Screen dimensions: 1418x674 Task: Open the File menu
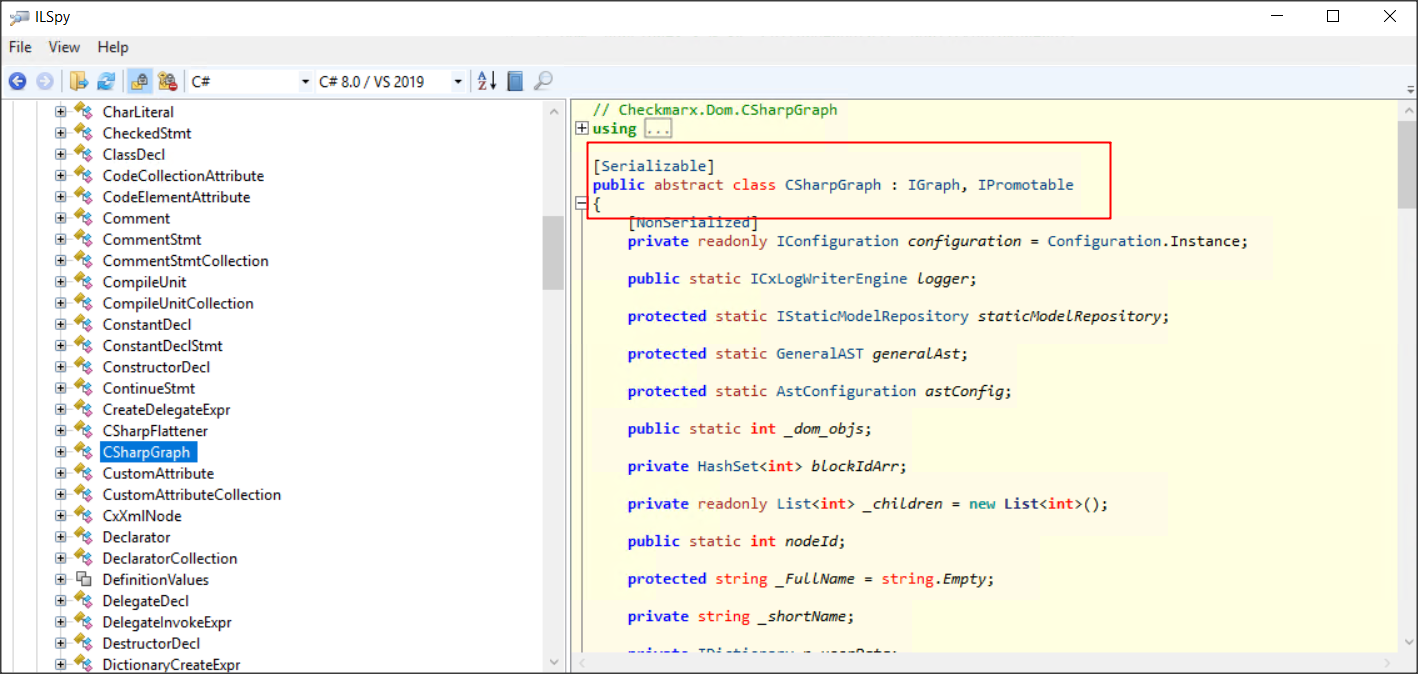coord(19,47)
